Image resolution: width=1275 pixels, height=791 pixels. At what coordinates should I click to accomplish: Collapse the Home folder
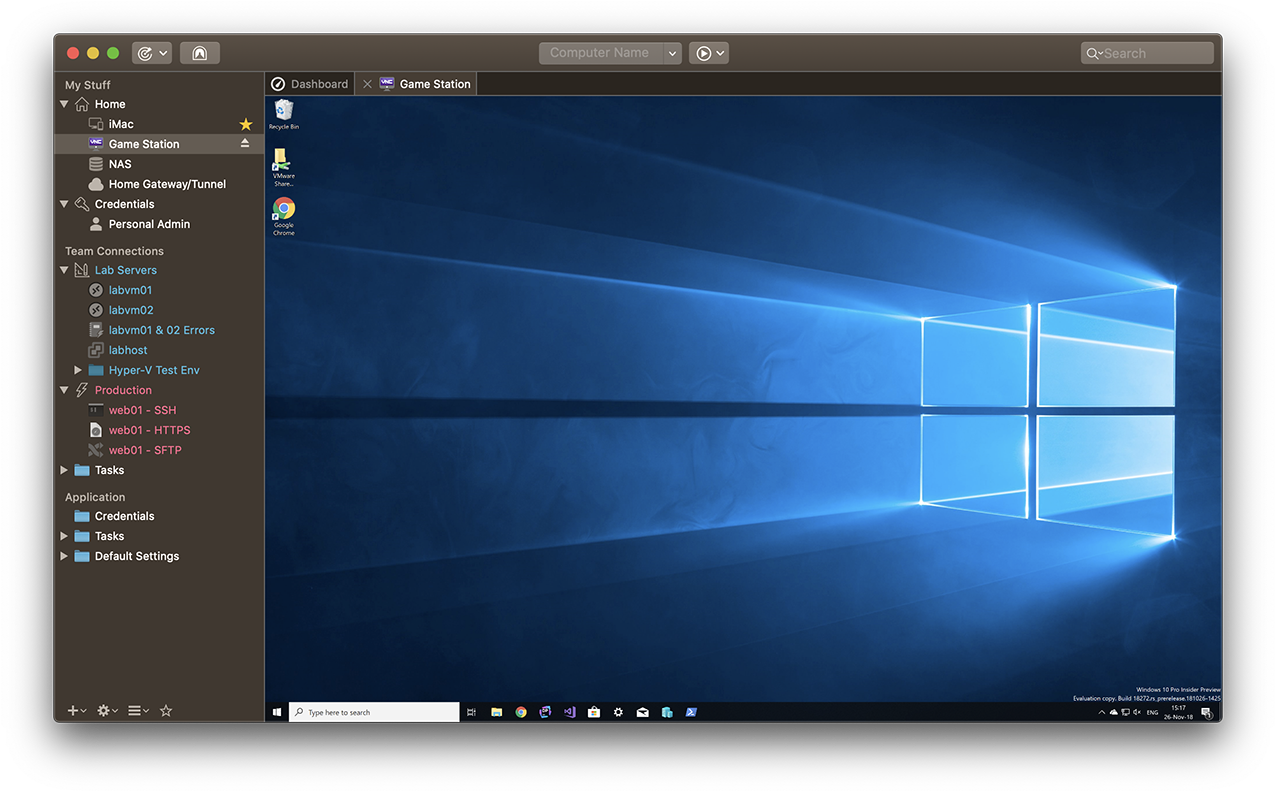click(65, 104)
